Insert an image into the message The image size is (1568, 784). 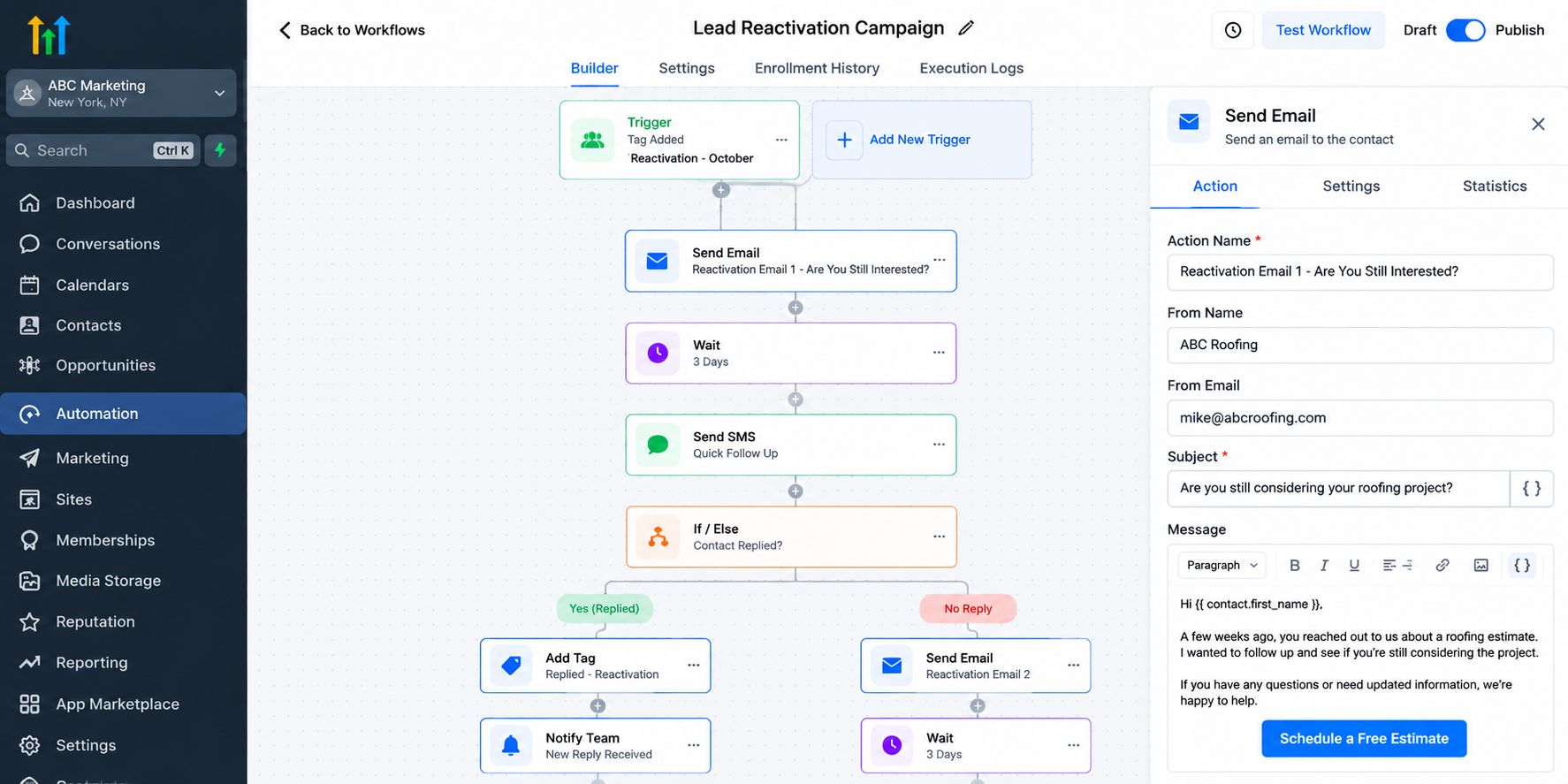pyautogui.click(x=1481, y=566)
